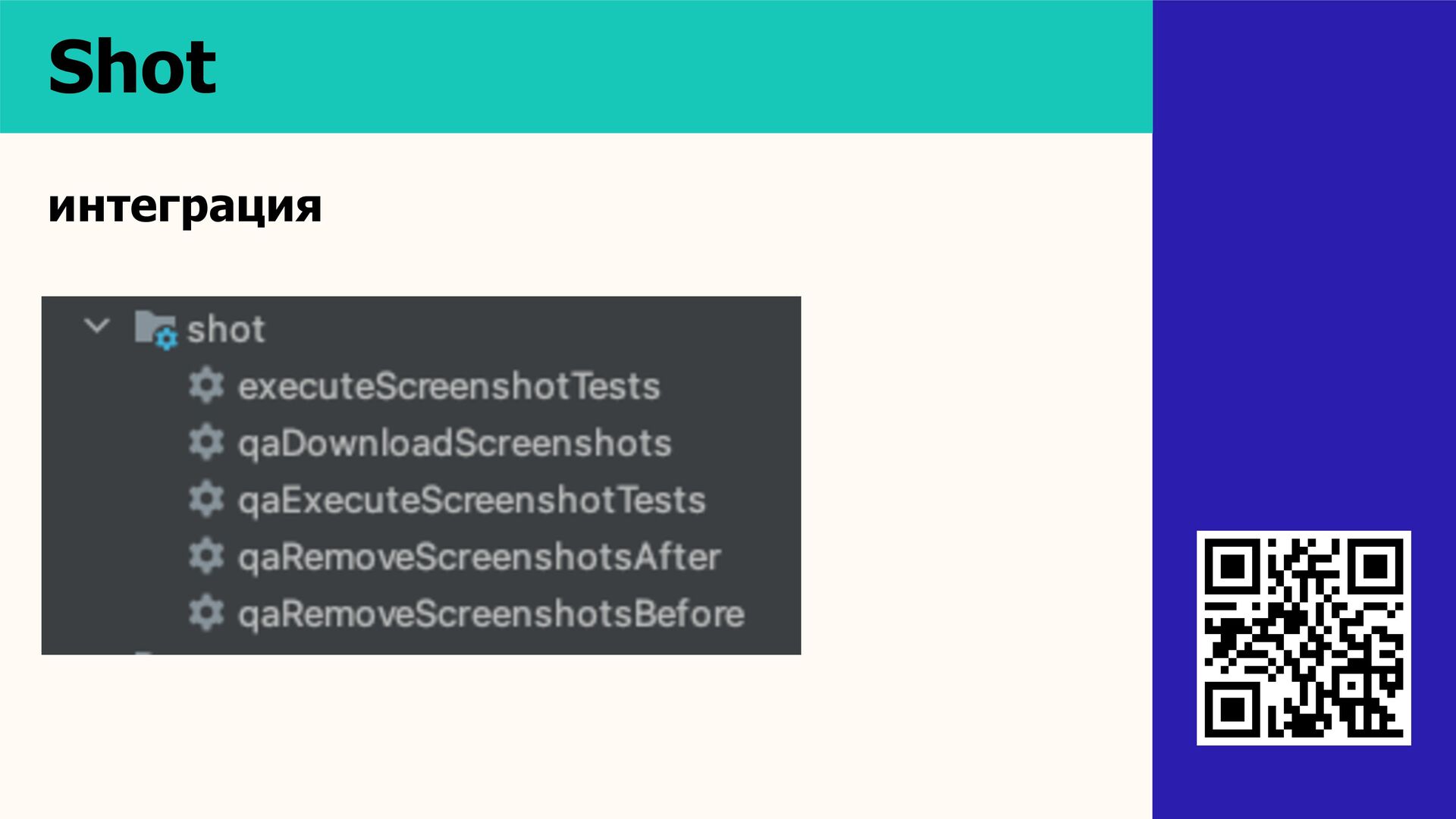Select the qaRemoveScreenshotsBefore task

coord(491,614)
